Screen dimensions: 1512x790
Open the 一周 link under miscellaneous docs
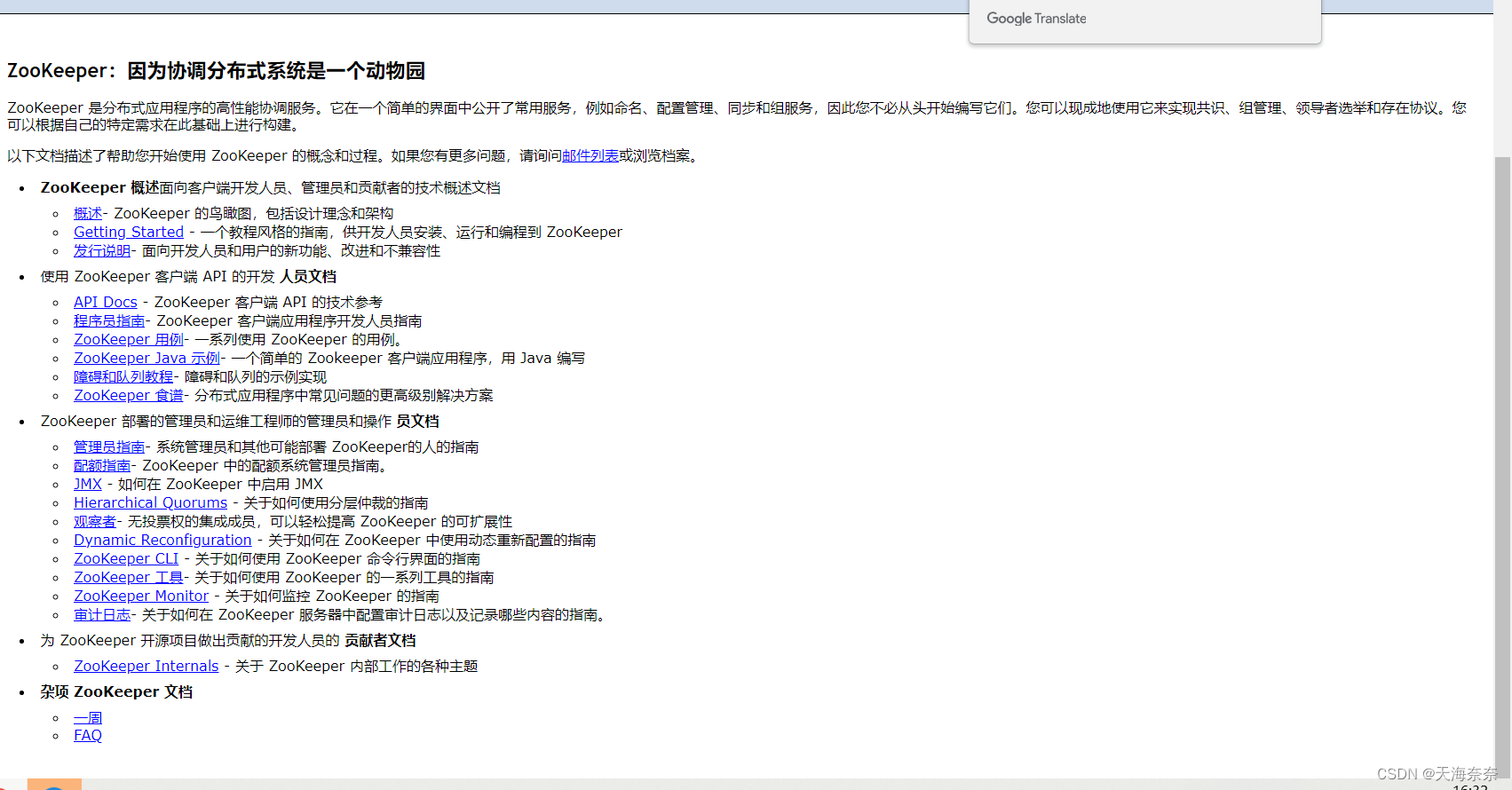click(x=88, y=717)
